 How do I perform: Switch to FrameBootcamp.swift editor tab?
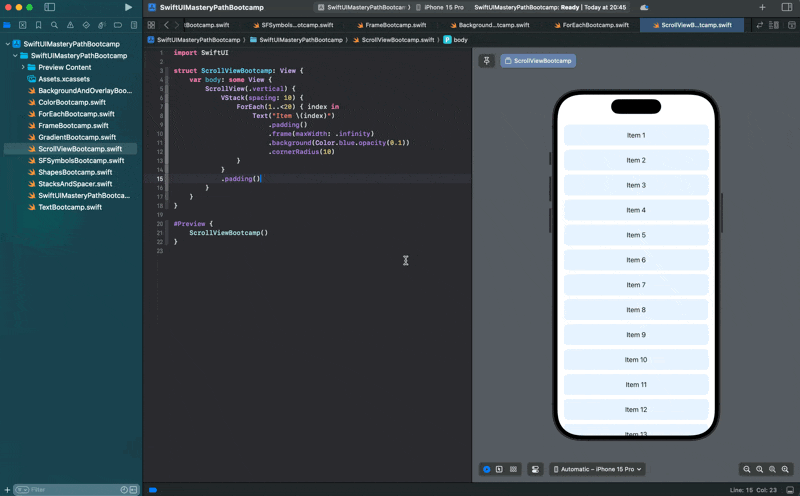click(x=391, y=25)
